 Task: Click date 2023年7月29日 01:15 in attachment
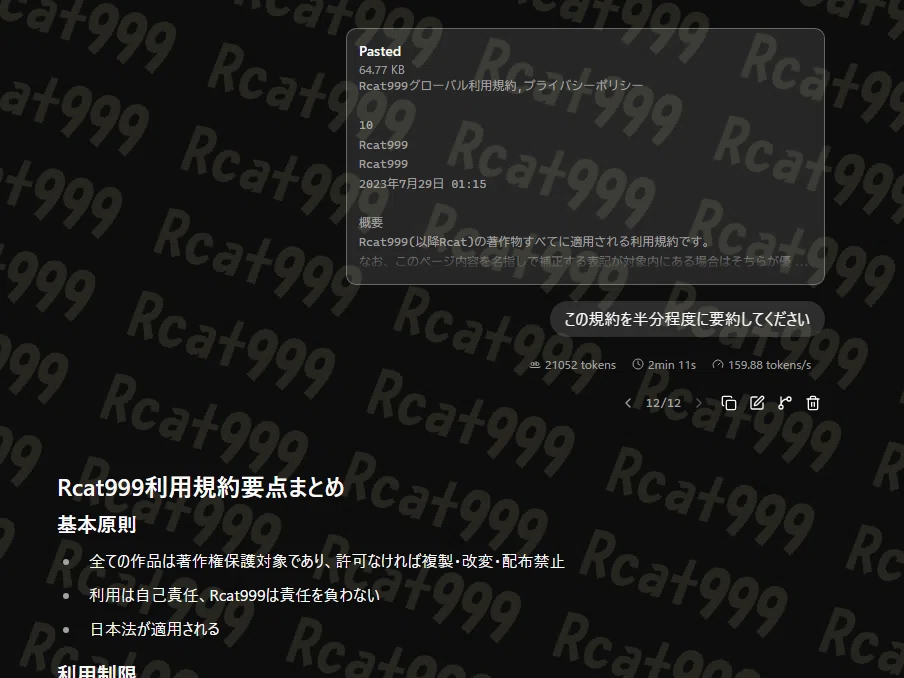[423, 184]
